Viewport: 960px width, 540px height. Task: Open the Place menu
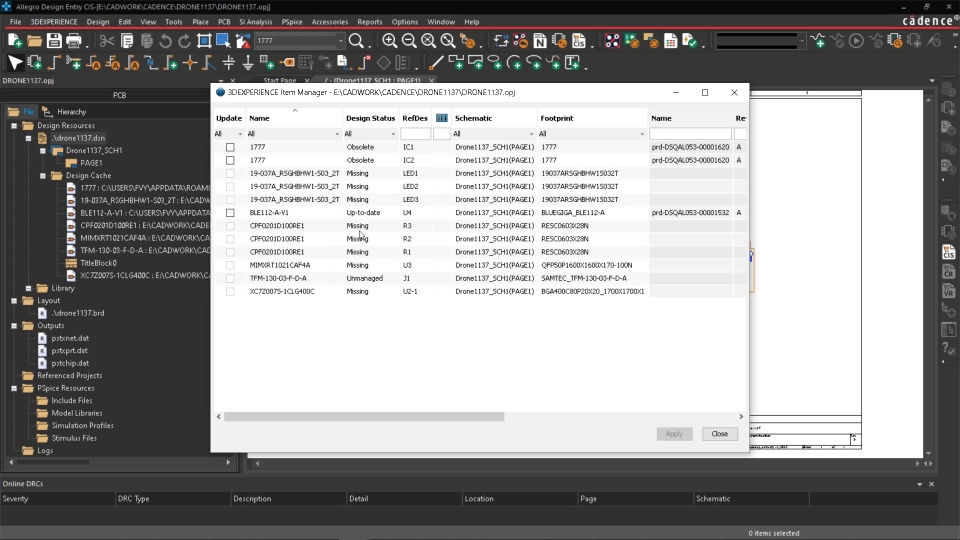200,22
